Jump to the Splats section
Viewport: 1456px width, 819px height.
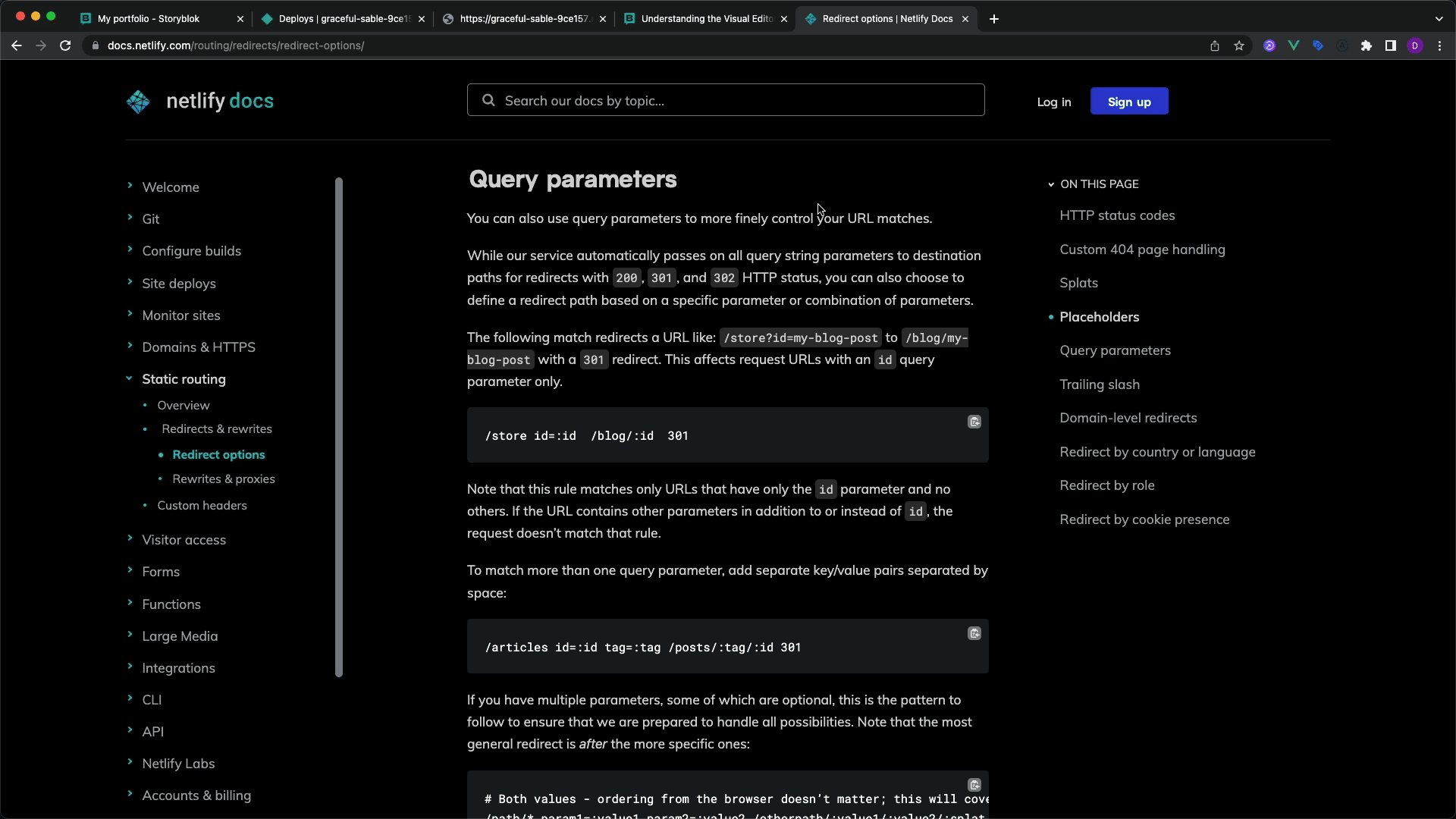pos(1078,283)
